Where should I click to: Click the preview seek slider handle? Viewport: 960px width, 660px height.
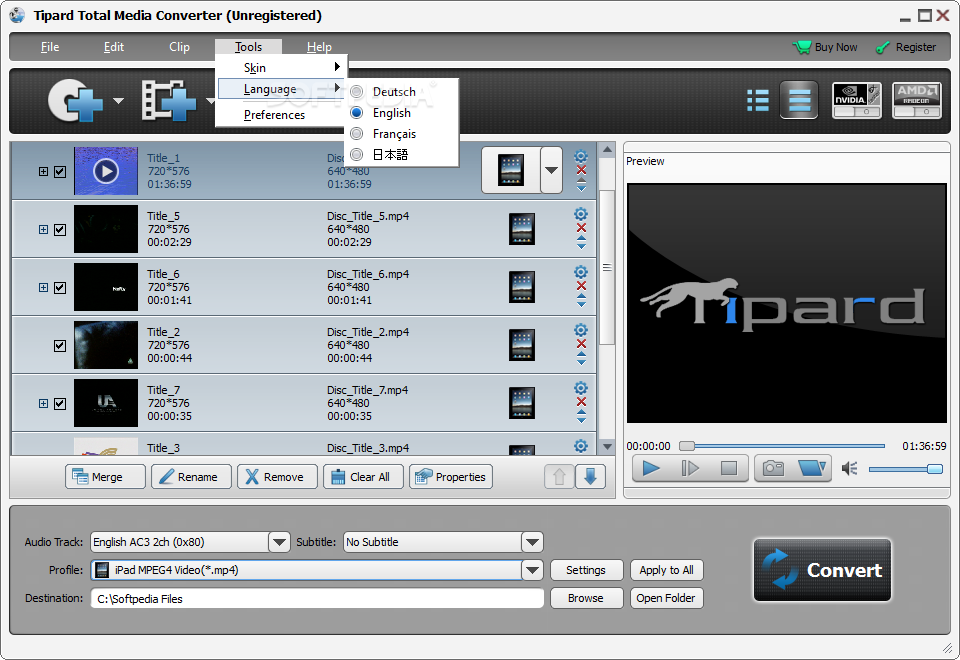click(687, 446)
